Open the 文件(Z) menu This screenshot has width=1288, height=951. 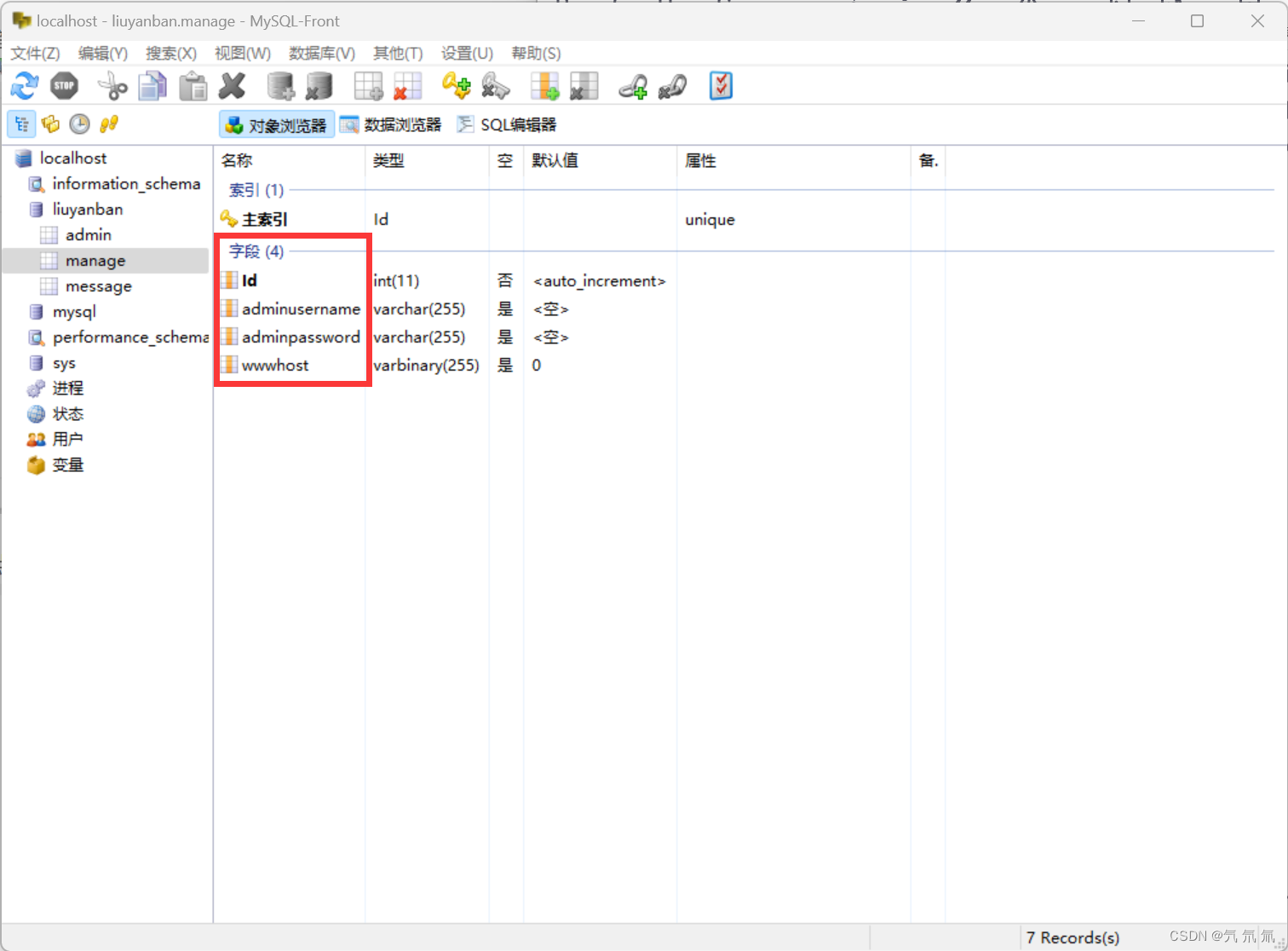tap(35, 53)
